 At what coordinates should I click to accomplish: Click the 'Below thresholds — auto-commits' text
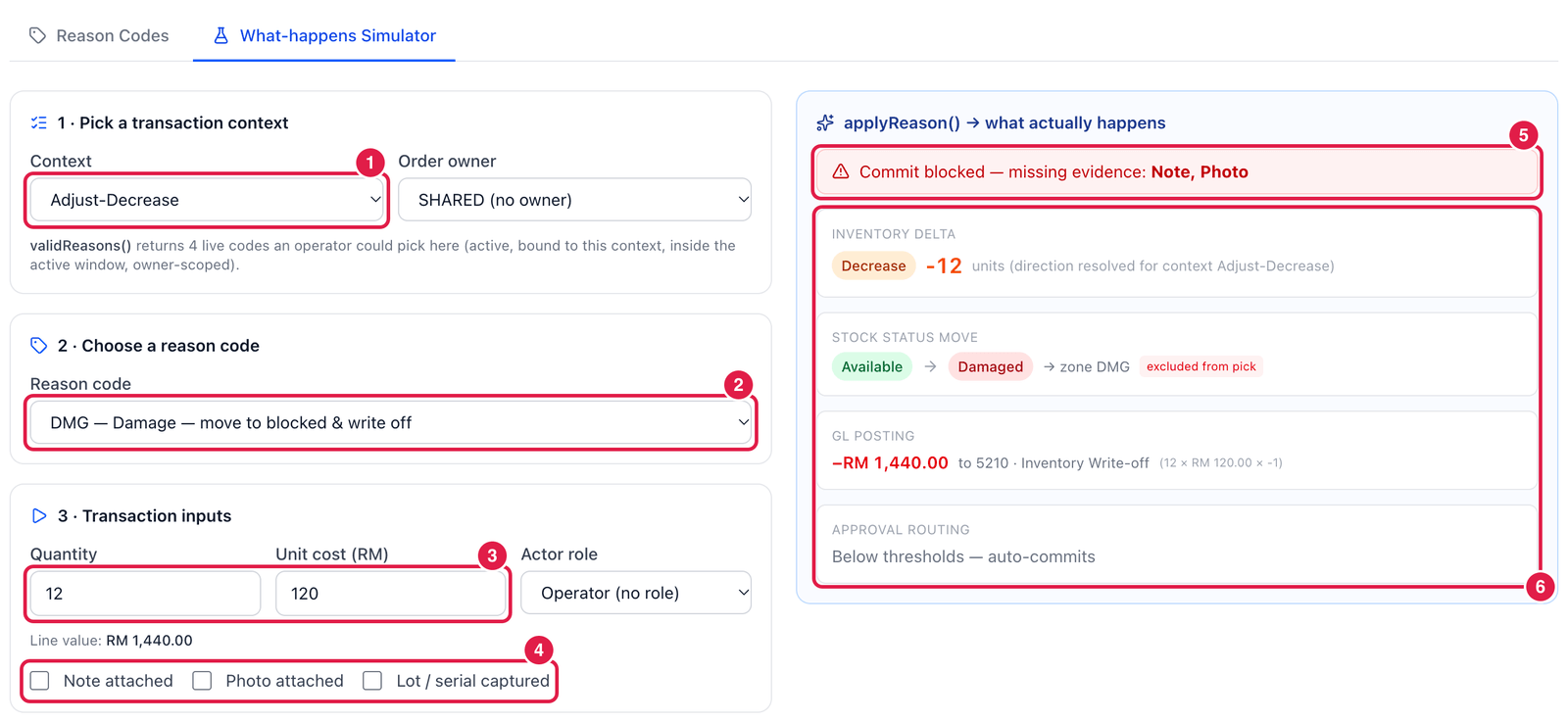[963, 556]
